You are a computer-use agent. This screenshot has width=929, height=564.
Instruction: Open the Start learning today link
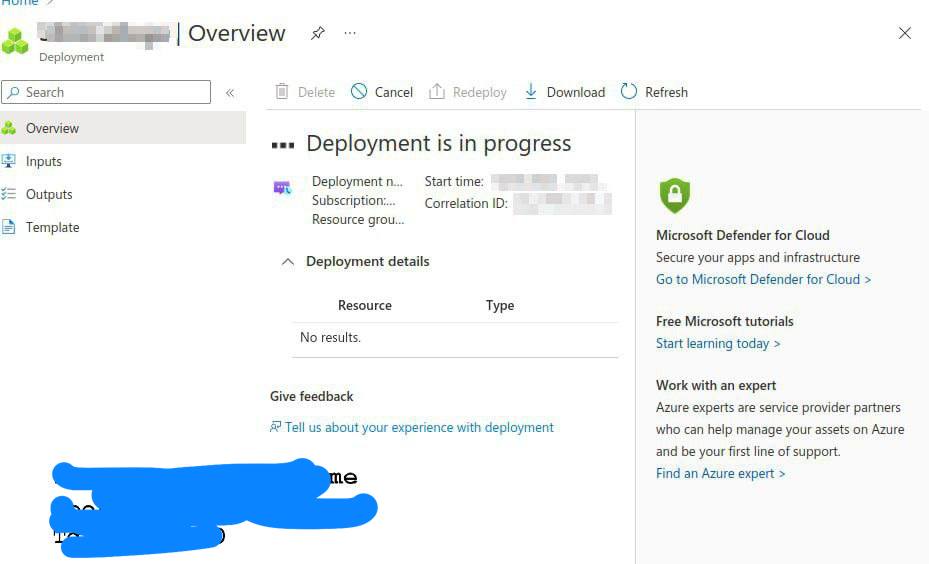point(718,344)
